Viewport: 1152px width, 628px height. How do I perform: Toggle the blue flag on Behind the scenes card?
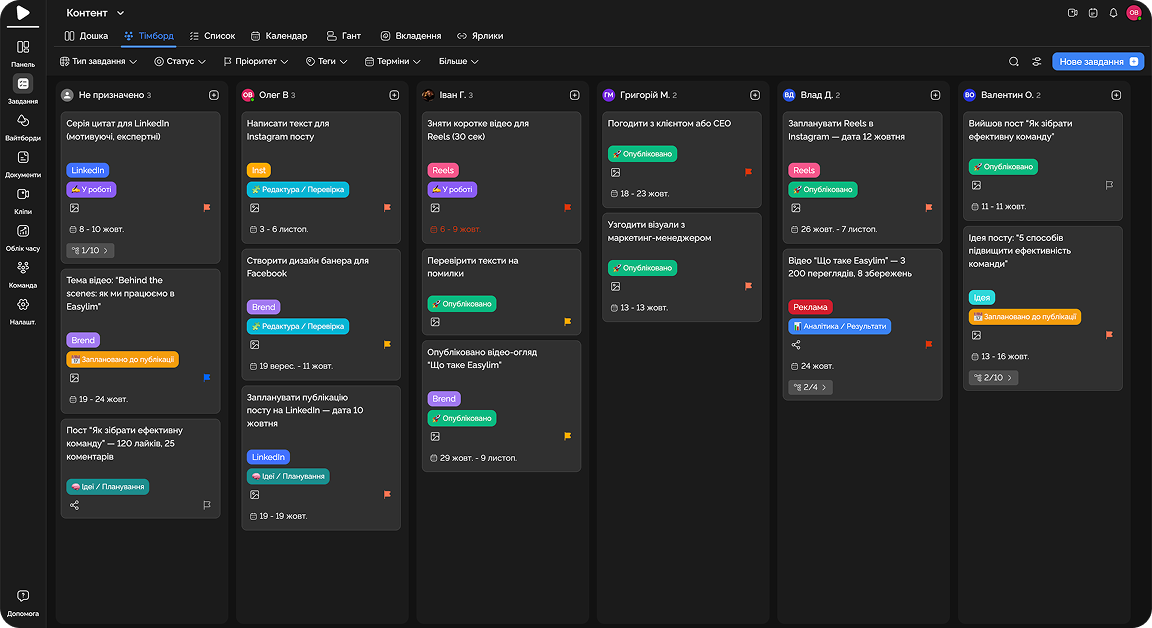pos(207,378)
